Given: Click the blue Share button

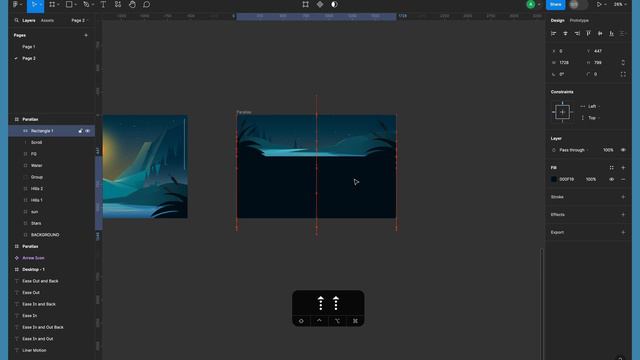Looking at the screenshot, I should (x=556, y=4).
